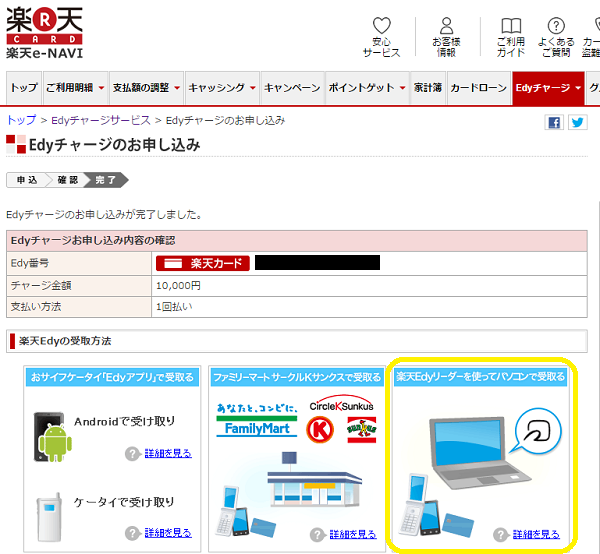Click おサイフケータイ Edyアプリで受取る header
Viewport: 600px width, 554px height.
pos(112,377)
